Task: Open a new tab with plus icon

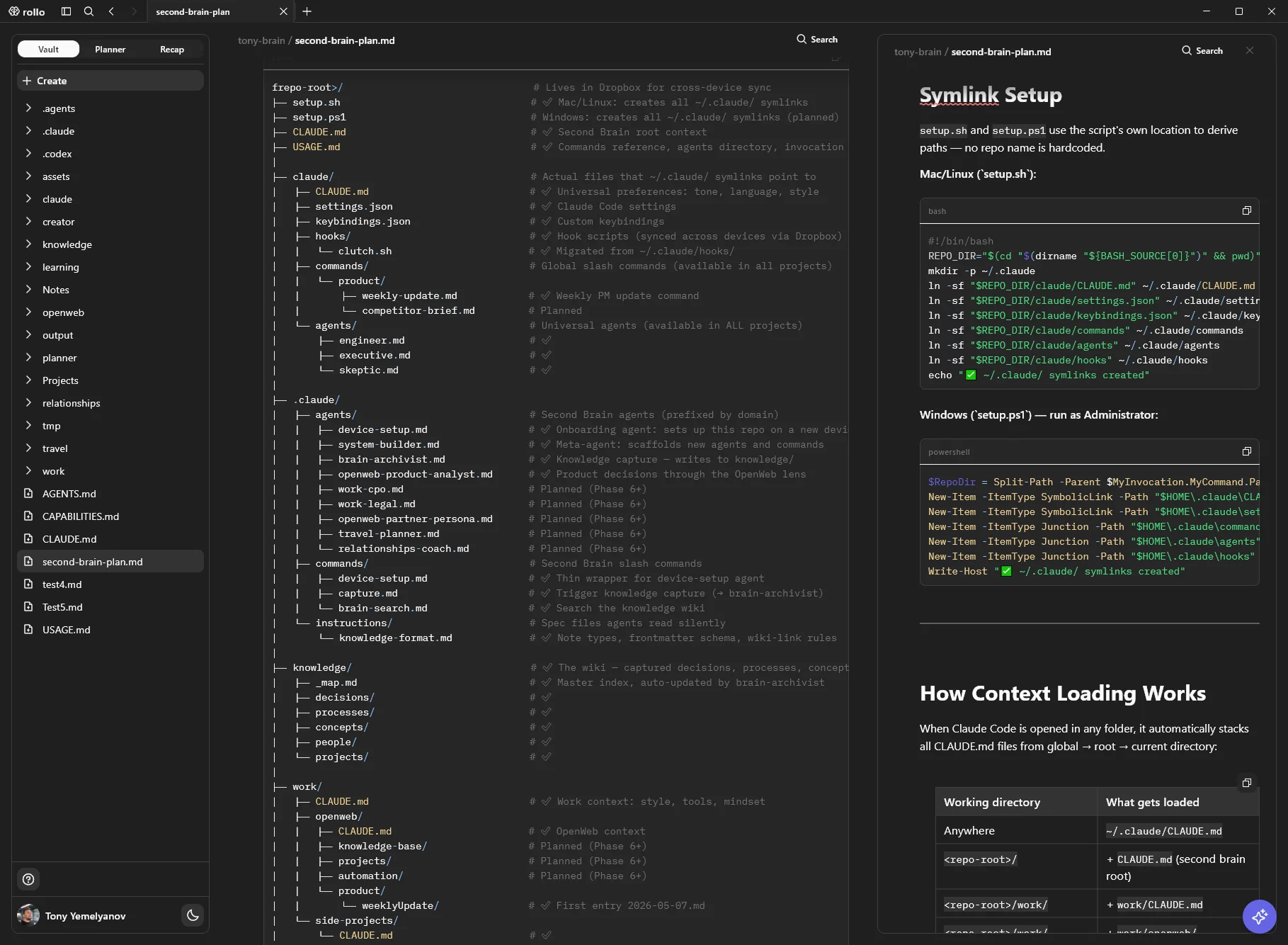Action: click(x=307, y=11)
